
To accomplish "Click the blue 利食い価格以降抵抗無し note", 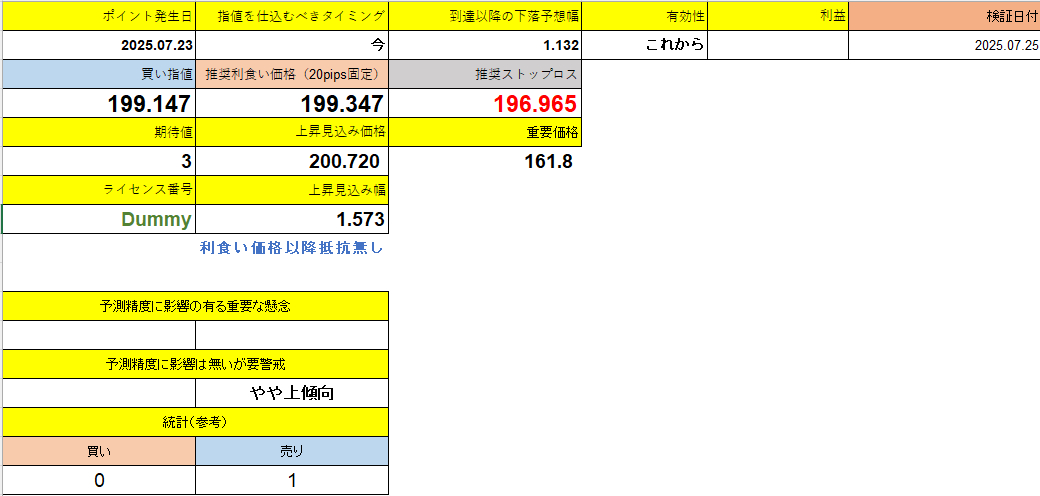I will click(292, 249).
